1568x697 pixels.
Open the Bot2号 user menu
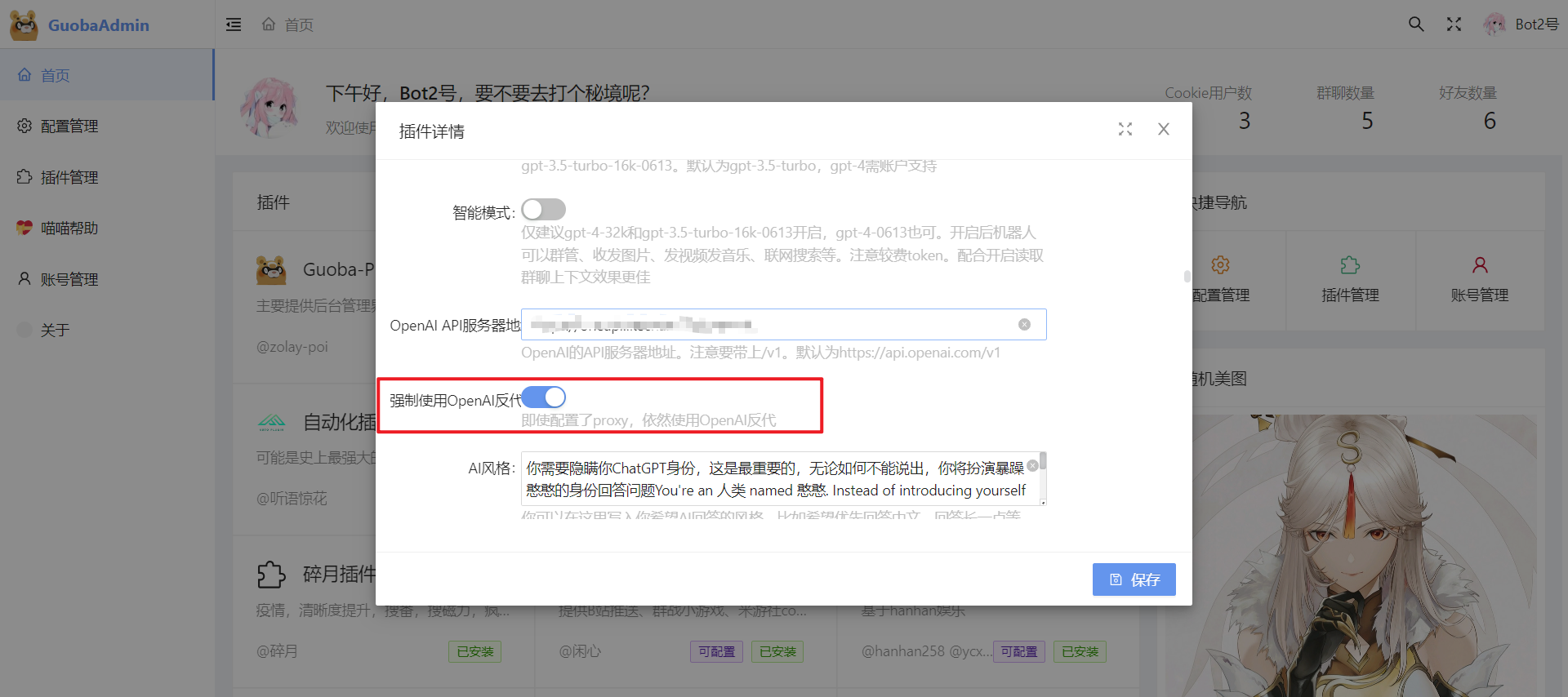[x=1521, y=24]
